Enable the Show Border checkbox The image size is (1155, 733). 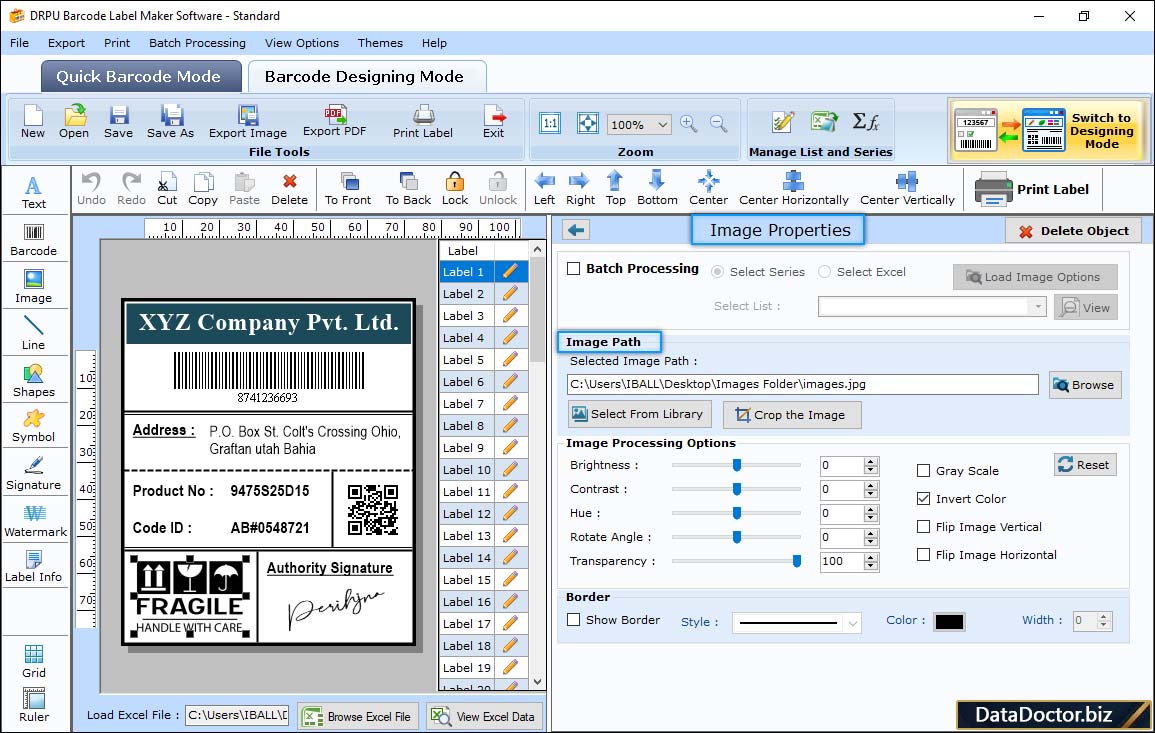click(x=574, y=620)
